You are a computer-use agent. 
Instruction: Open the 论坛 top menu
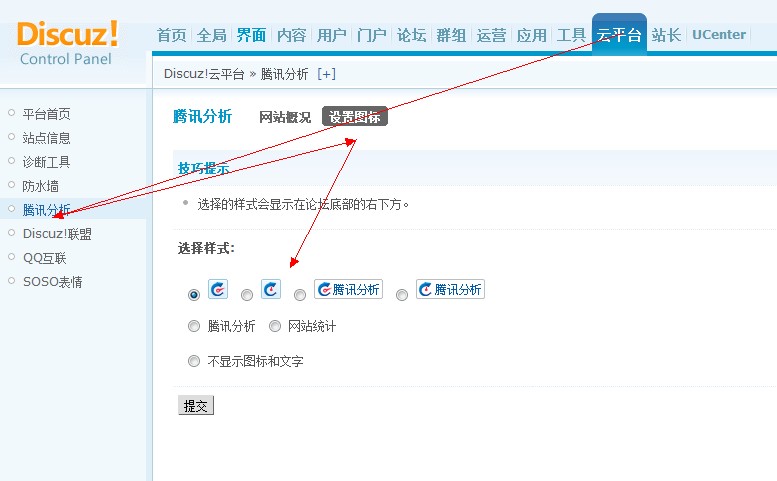(411, 35)
